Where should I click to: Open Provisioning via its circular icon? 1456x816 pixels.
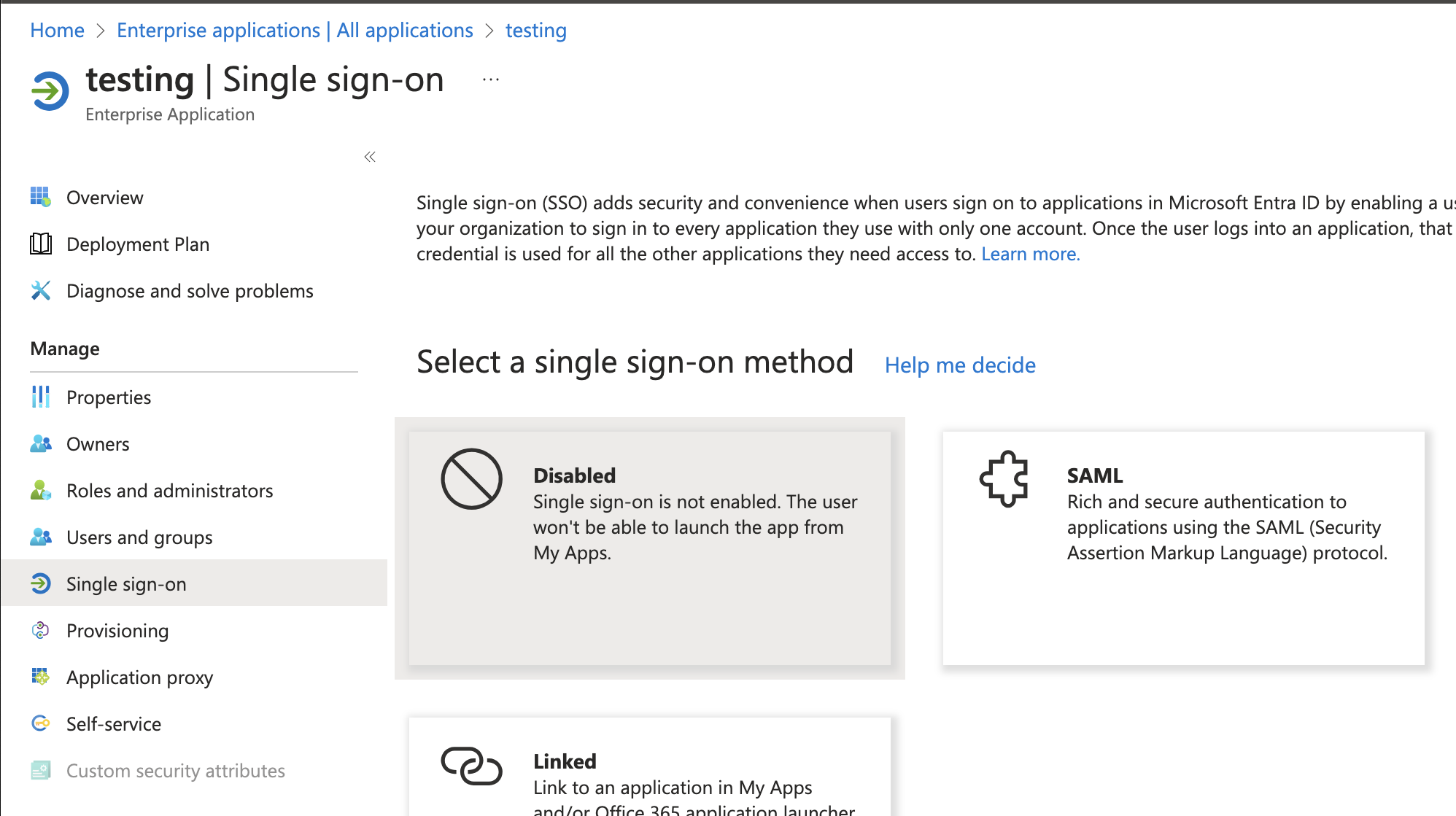point(41,630)
